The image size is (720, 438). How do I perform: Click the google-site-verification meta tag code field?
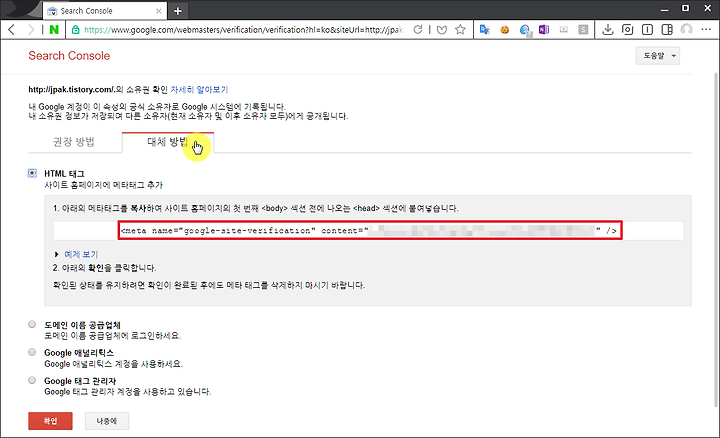click(370, 230)
